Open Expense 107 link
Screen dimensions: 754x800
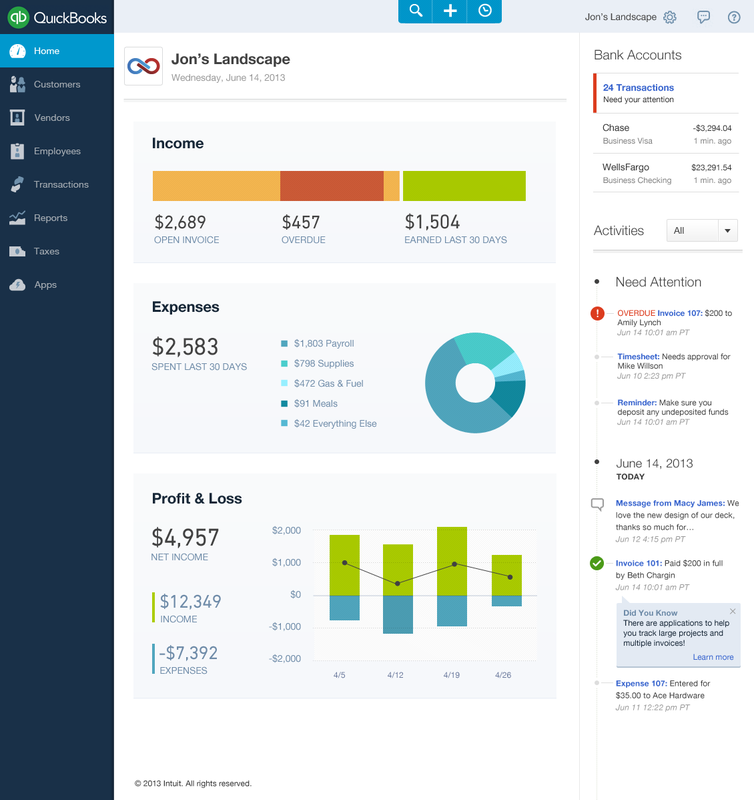[641, 684]
